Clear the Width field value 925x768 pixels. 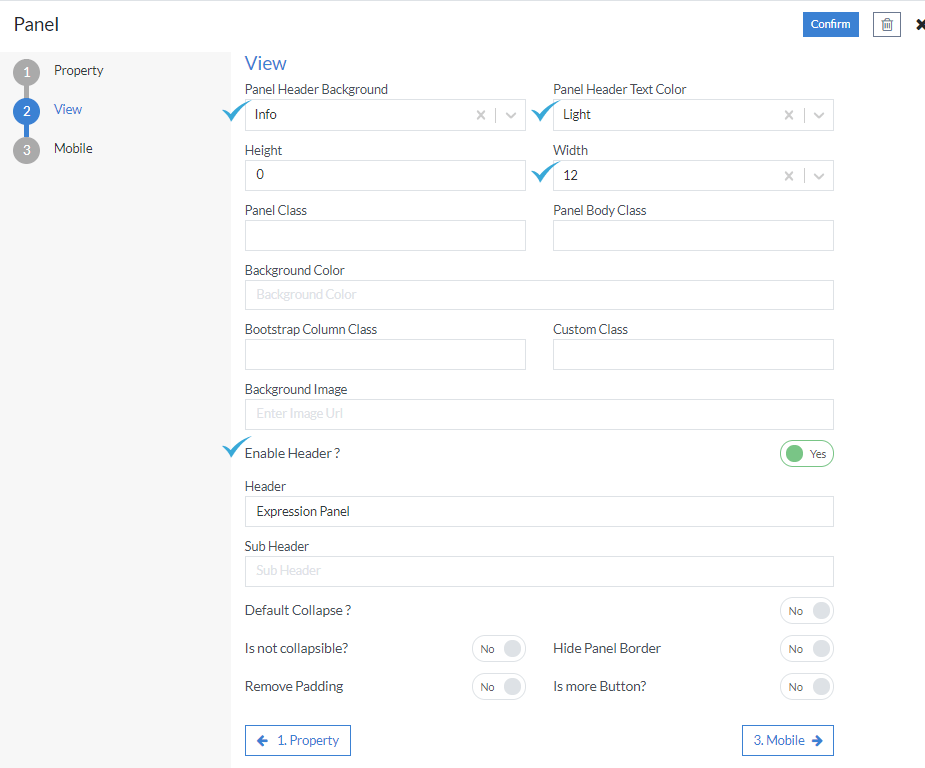pyautogui.click(x=789, y=175)
